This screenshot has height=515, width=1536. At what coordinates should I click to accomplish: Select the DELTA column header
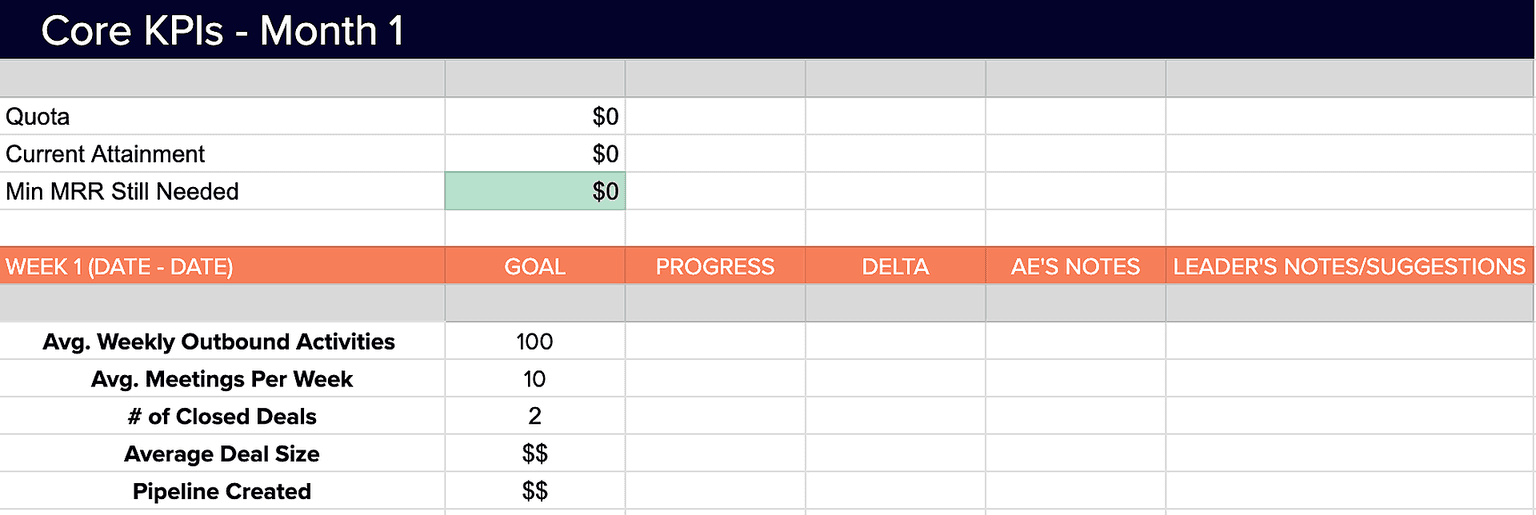895,266
